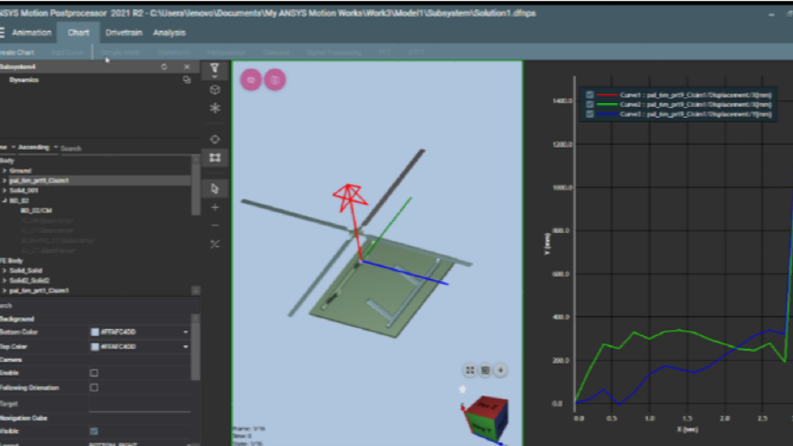Click the crosshair target icon

pyautogui.click(x=215, y=139)
